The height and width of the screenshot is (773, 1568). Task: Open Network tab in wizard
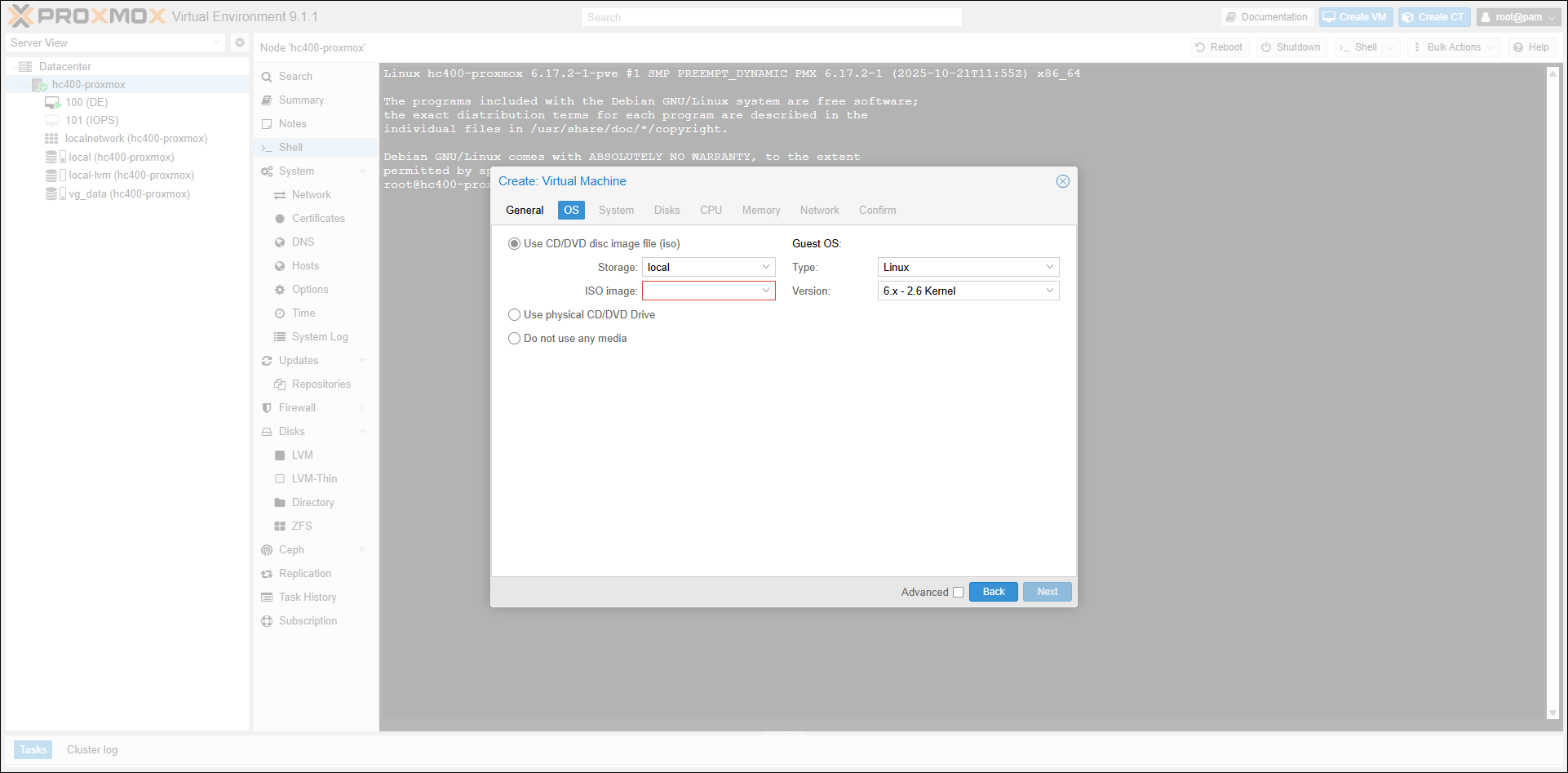[819, 211]
